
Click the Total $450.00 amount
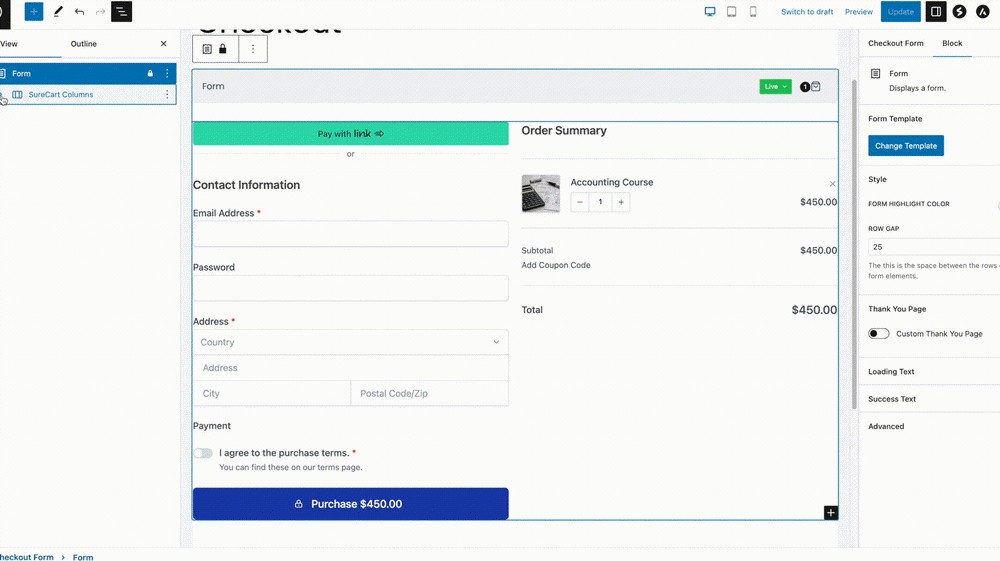[x=814, y=310]
